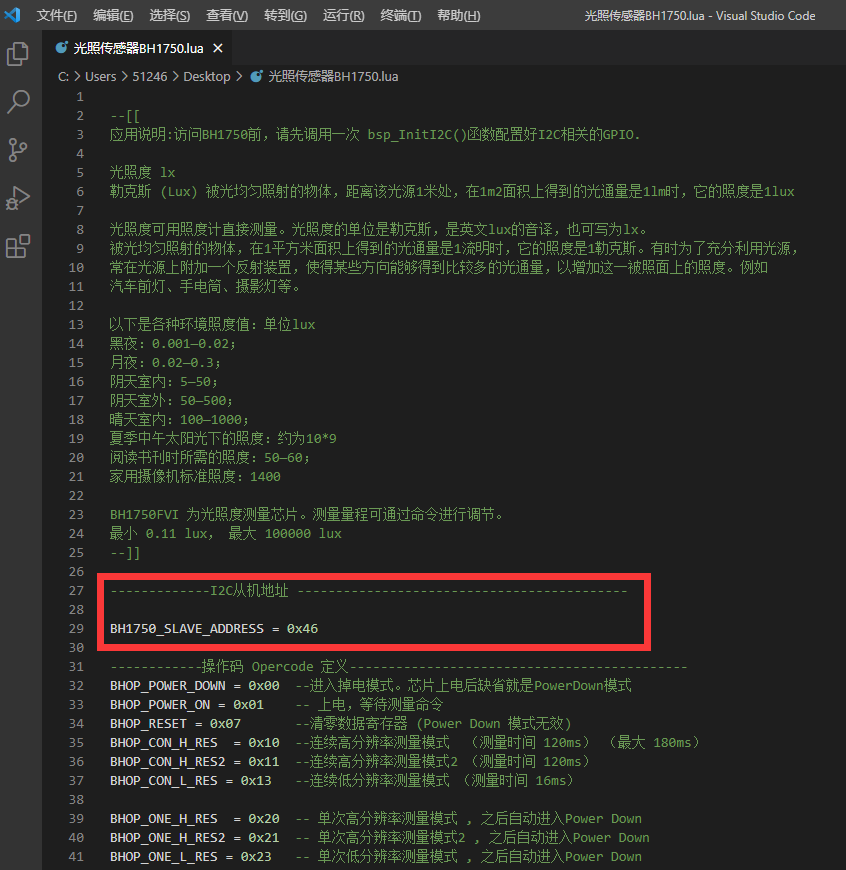Click the 以下是各种环境照度值 line
This screenshot has height=870, width=846.
[x=212, y=325]
